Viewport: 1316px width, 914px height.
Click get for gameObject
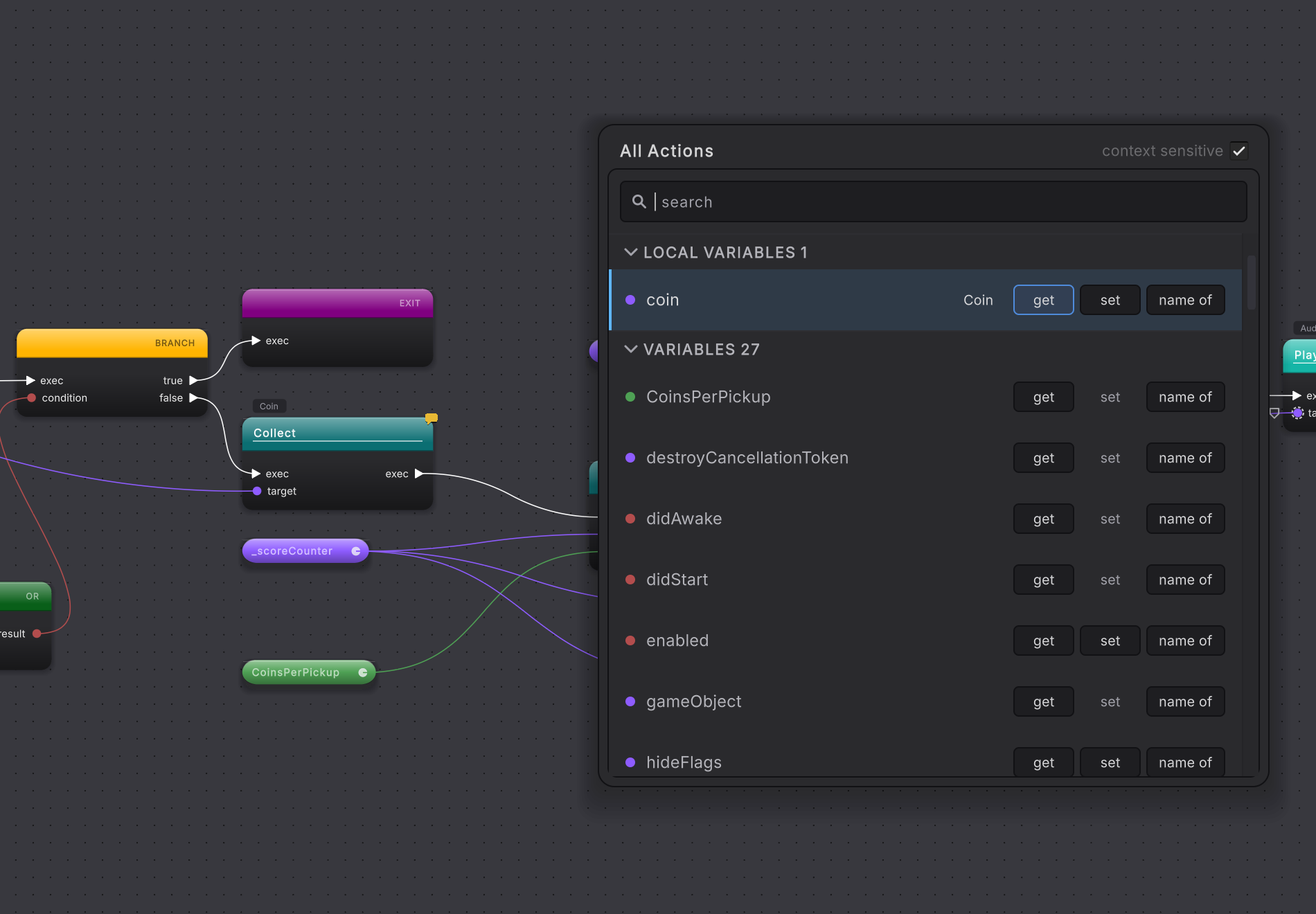[1043, 701]
